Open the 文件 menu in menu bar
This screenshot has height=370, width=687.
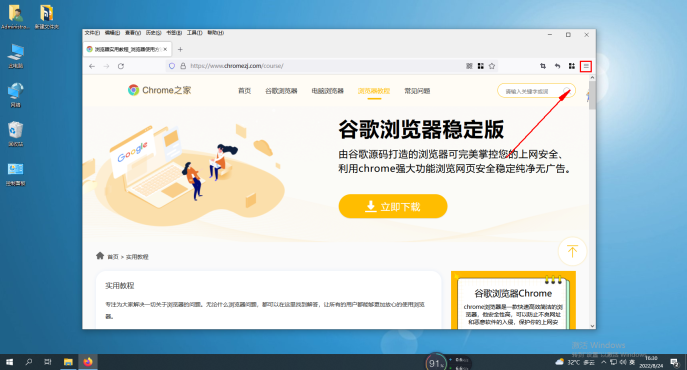(x=92, y=33)
